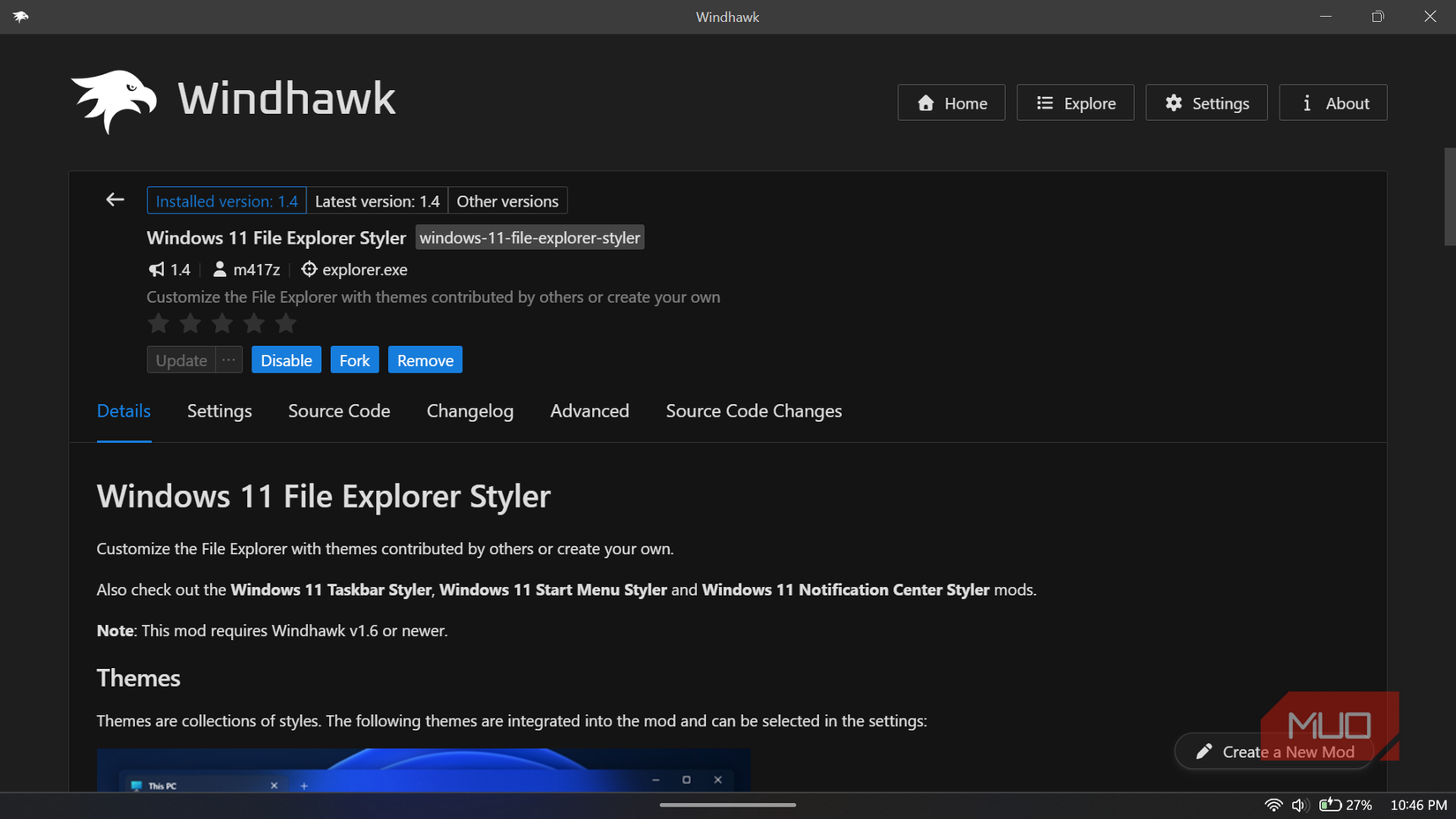The width and height of the screenshot is (1456, 819).
Task: Click the Update button
Action: coord(182,360)
